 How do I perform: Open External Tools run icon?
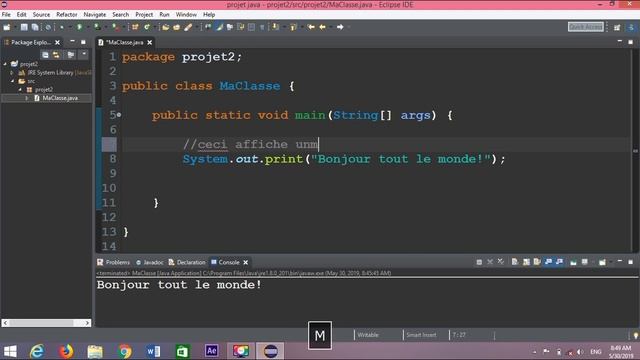coord(116,27)
